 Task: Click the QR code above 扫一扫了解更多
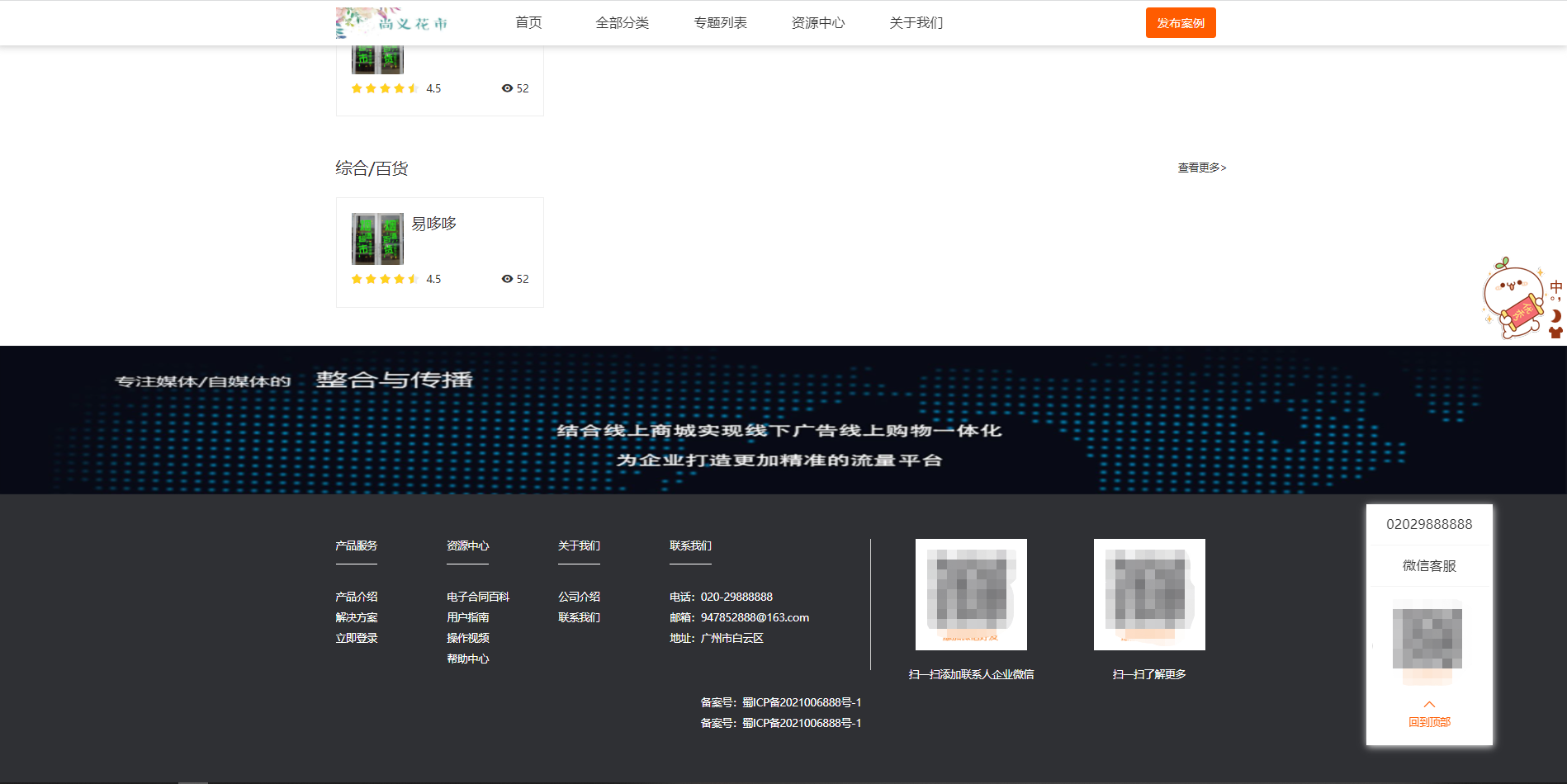tap(1149, 594)
